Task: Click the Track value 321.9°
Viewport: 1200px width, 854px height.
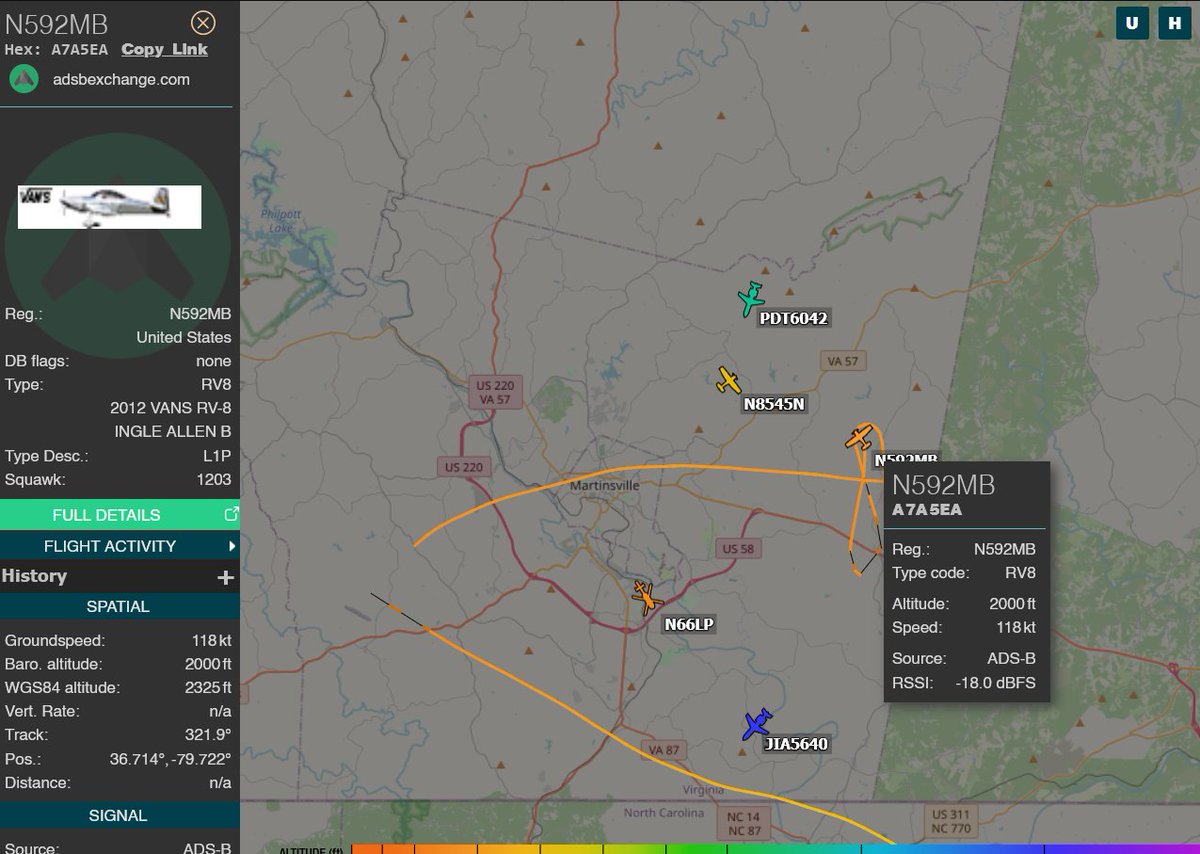Action: 211,735
